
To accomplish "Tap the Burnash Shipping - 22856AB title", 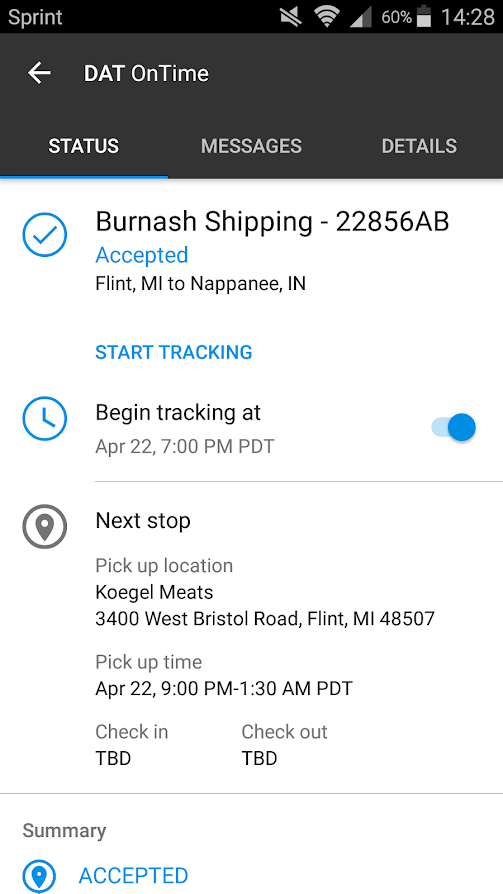I will pos(273,221).
